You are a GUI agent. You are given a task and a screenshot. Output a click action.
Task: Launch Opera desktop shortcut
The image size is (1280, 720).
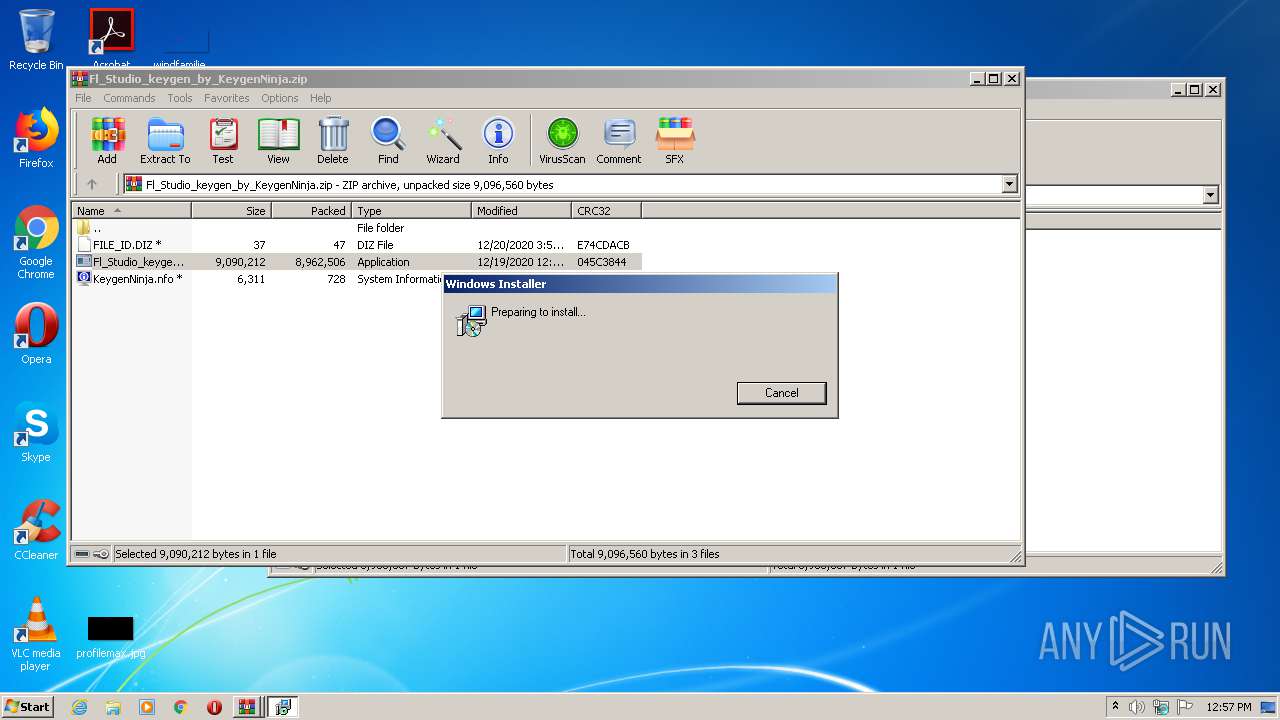coord(36,334)
